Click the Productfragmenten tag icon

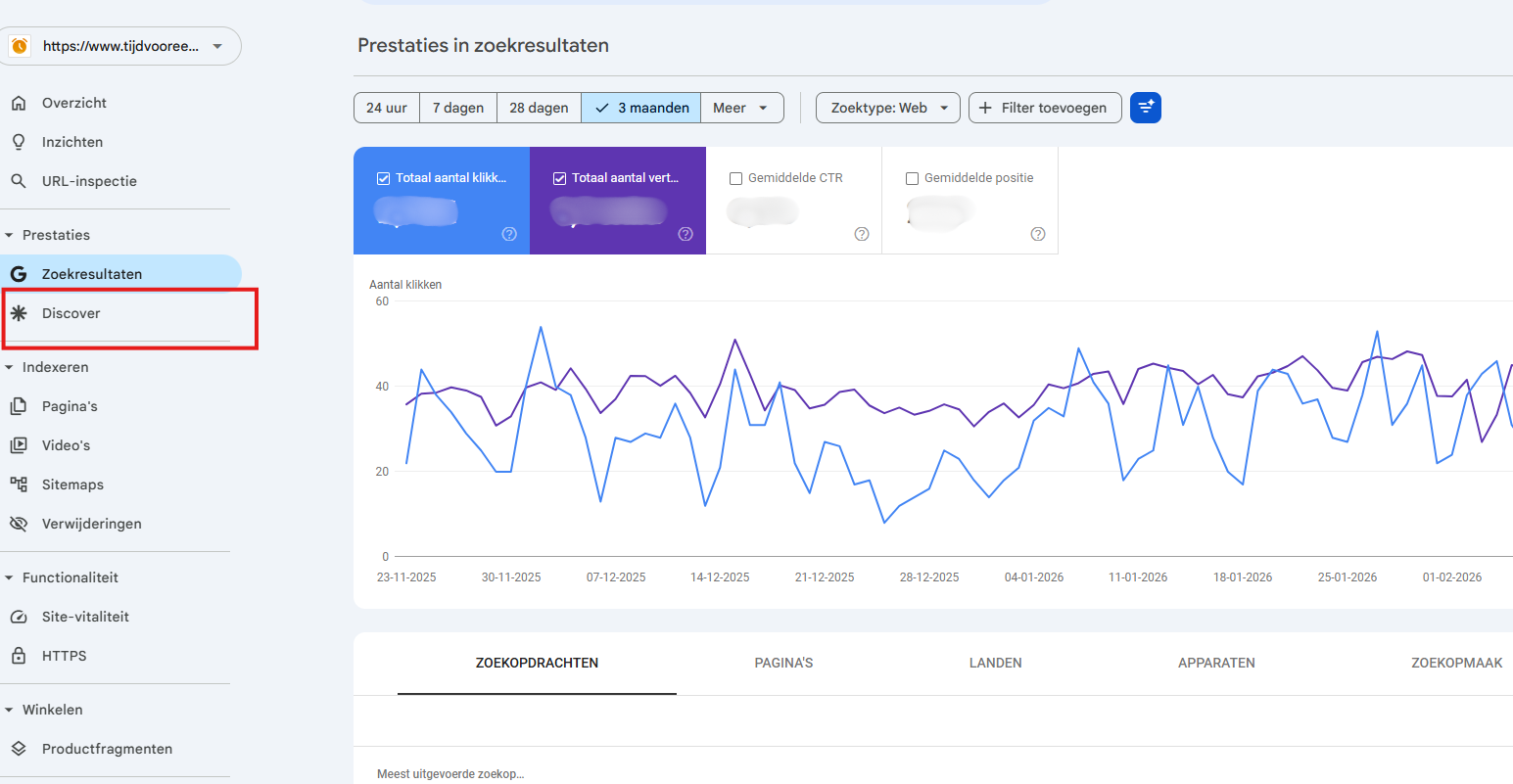[x=20, y=748]
